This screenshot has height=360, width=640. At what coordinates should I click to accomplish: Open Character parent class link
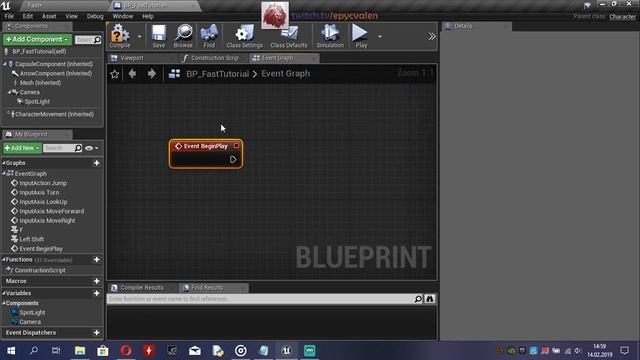pyautogui.click(x=622, y=17)
